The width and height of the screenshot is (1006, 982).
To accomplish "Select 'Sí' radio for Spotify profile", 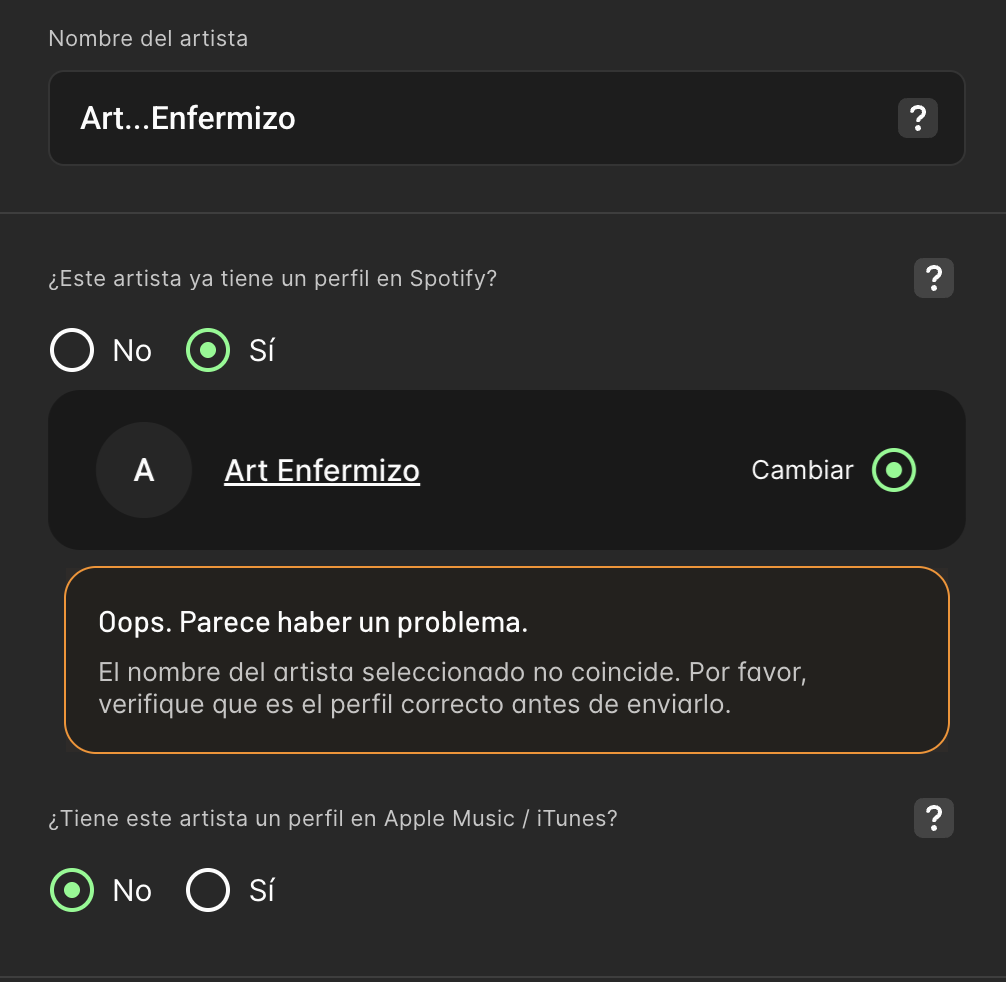I will (x=208, y=350).
